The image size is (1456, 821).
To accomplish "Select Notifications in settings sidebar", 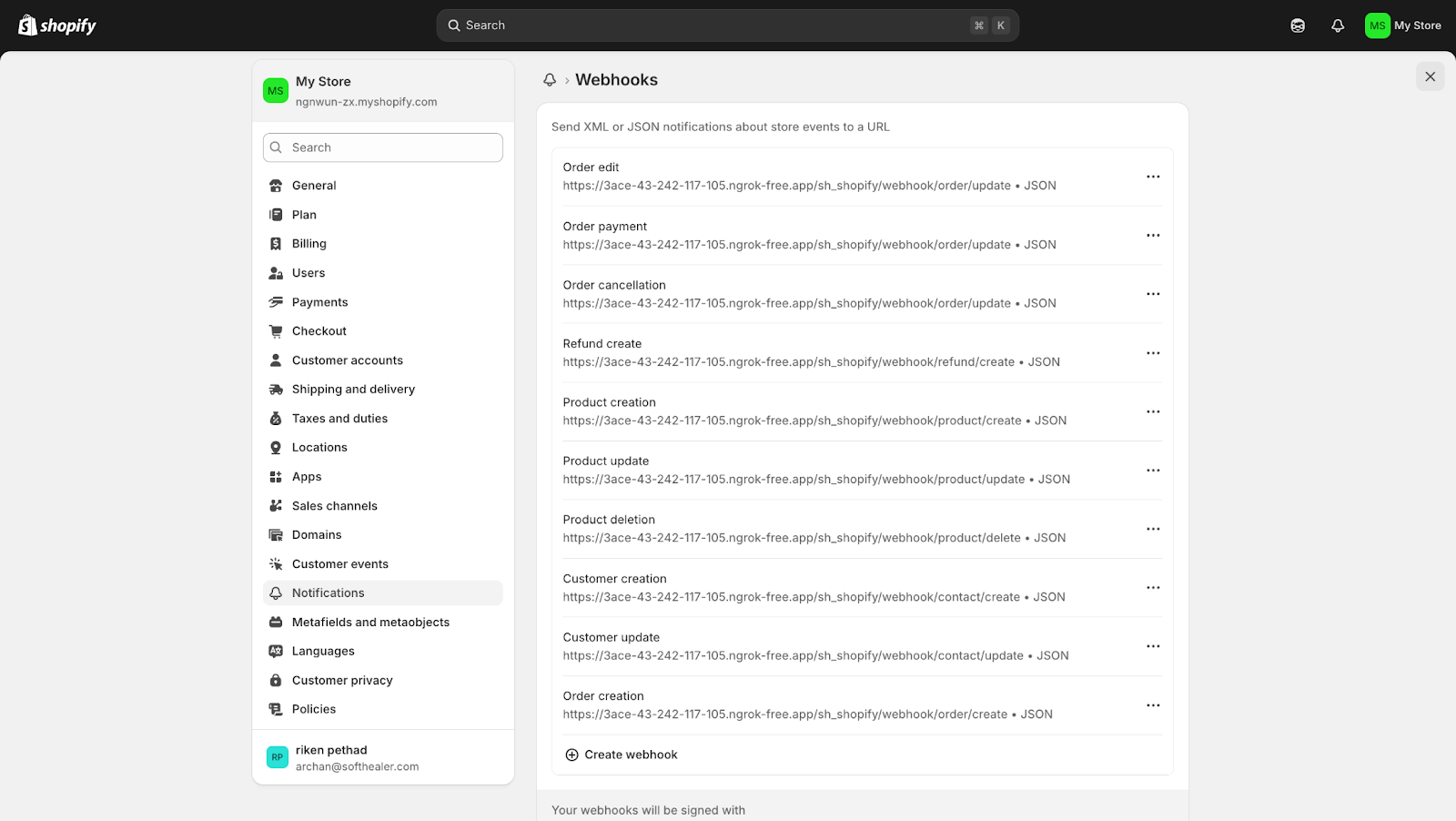I will [x=383, y=593].
